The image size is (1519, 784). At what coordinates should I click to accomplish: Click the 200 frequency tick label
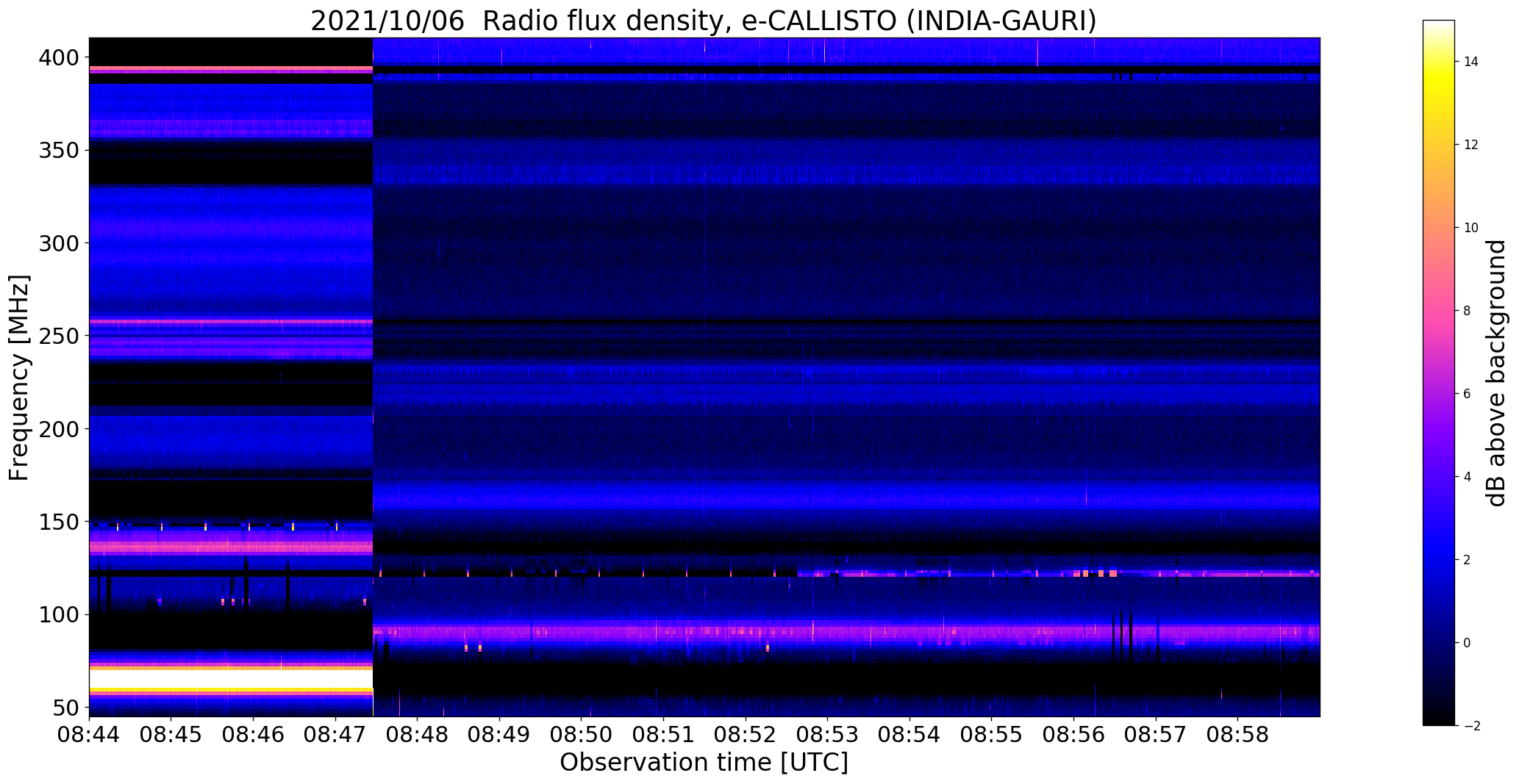(58, 428)
